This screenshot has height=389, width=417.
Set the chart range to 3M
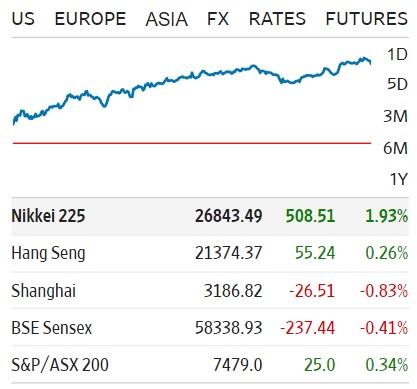point(396,116)
